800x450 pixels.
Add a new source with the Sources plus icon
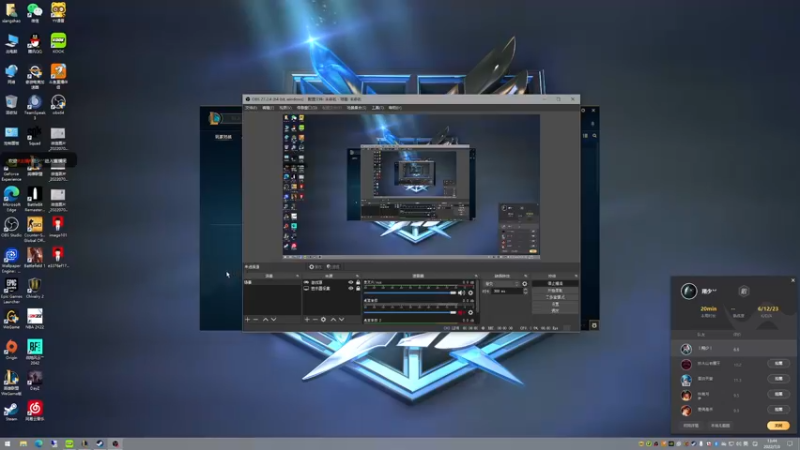(307, 319)
